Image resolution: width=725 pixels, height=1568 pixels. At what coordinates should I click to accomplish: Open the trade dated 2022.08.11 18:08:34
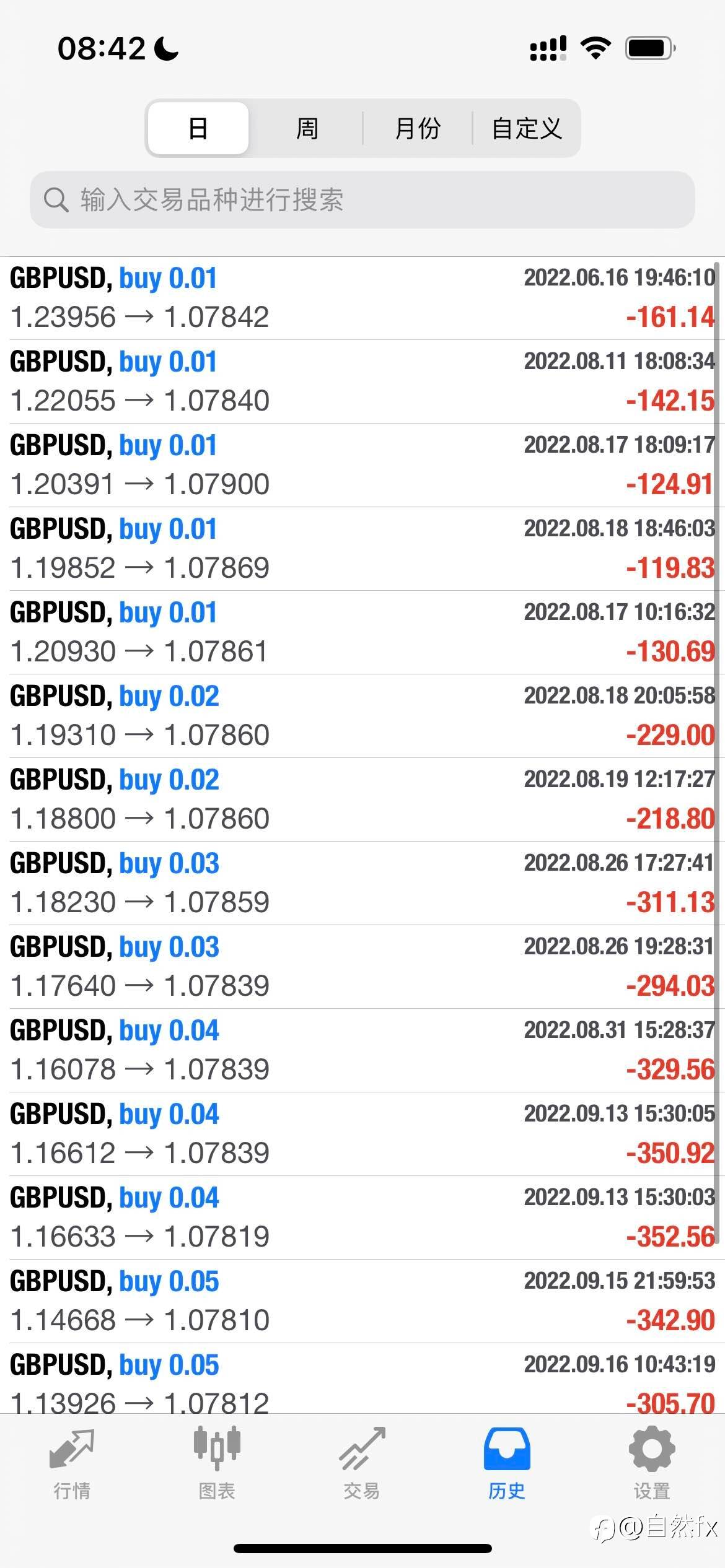pos(362,381)
